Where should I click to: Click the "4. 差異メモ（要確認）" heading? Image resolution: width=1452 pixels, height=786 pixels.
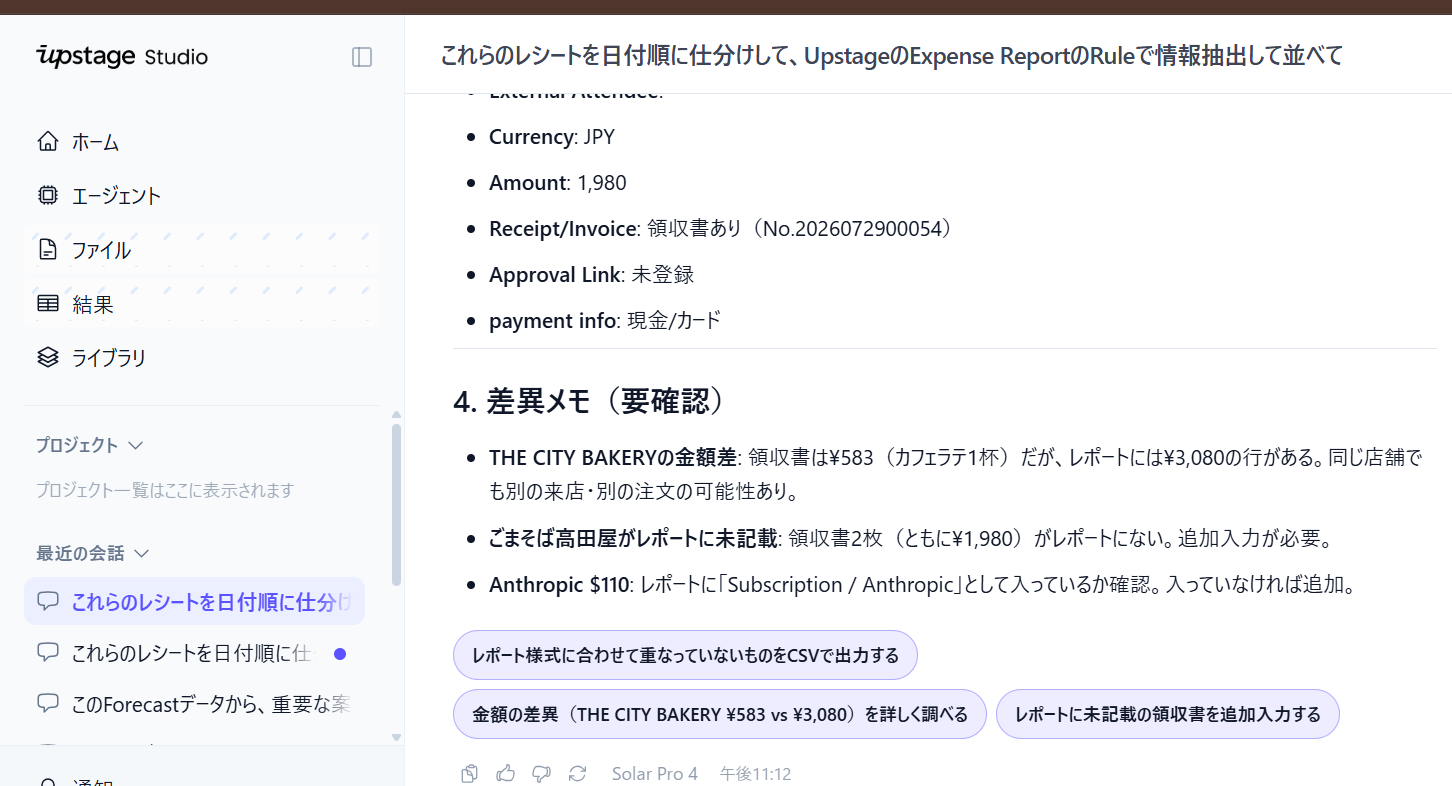click(x=588, y=401)
